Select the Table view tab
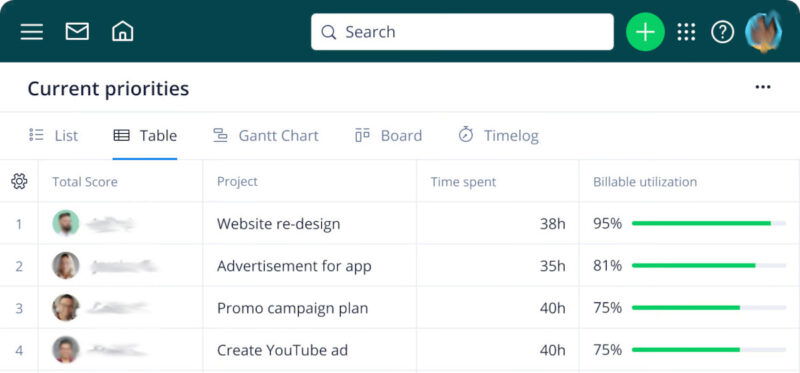This screenshot has height=373, width=800. (x=145, y=135)
